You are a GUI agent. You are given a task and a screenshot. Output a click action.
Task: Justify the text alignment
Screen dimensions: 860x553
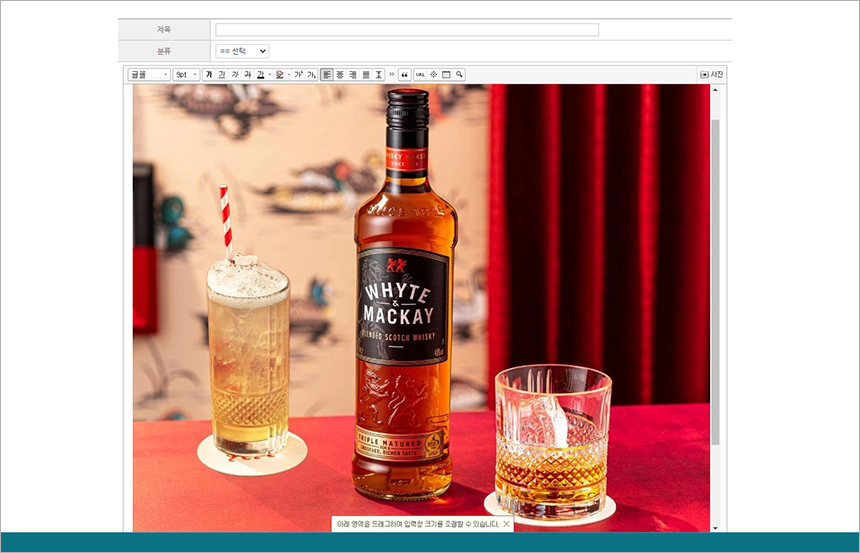coord(366,75)
